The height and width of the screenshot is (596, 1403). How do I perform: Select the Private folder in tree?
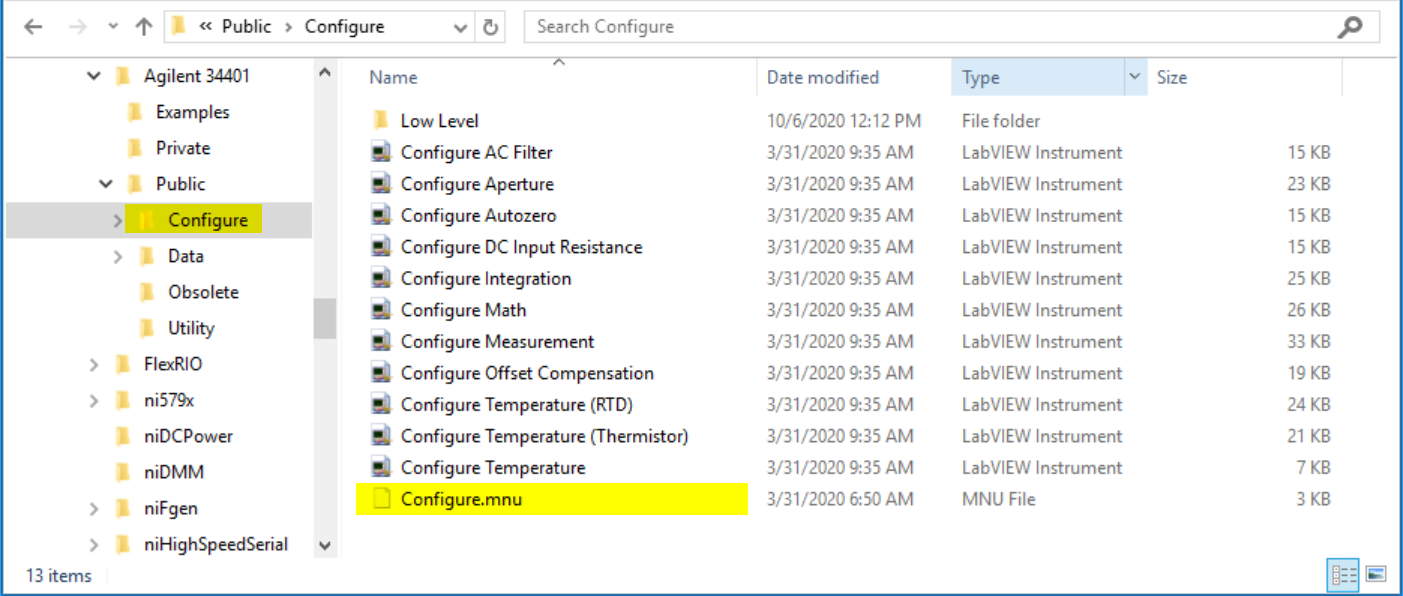(x=182, y=148)
